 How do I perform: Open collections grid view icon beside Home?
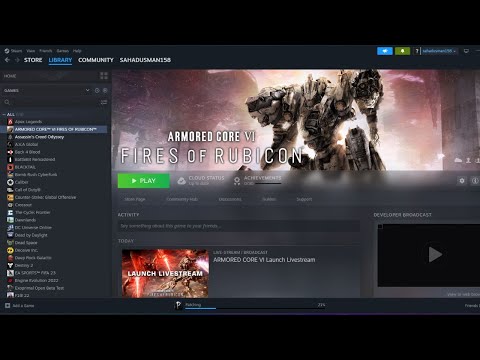click(x=104, y=76)
